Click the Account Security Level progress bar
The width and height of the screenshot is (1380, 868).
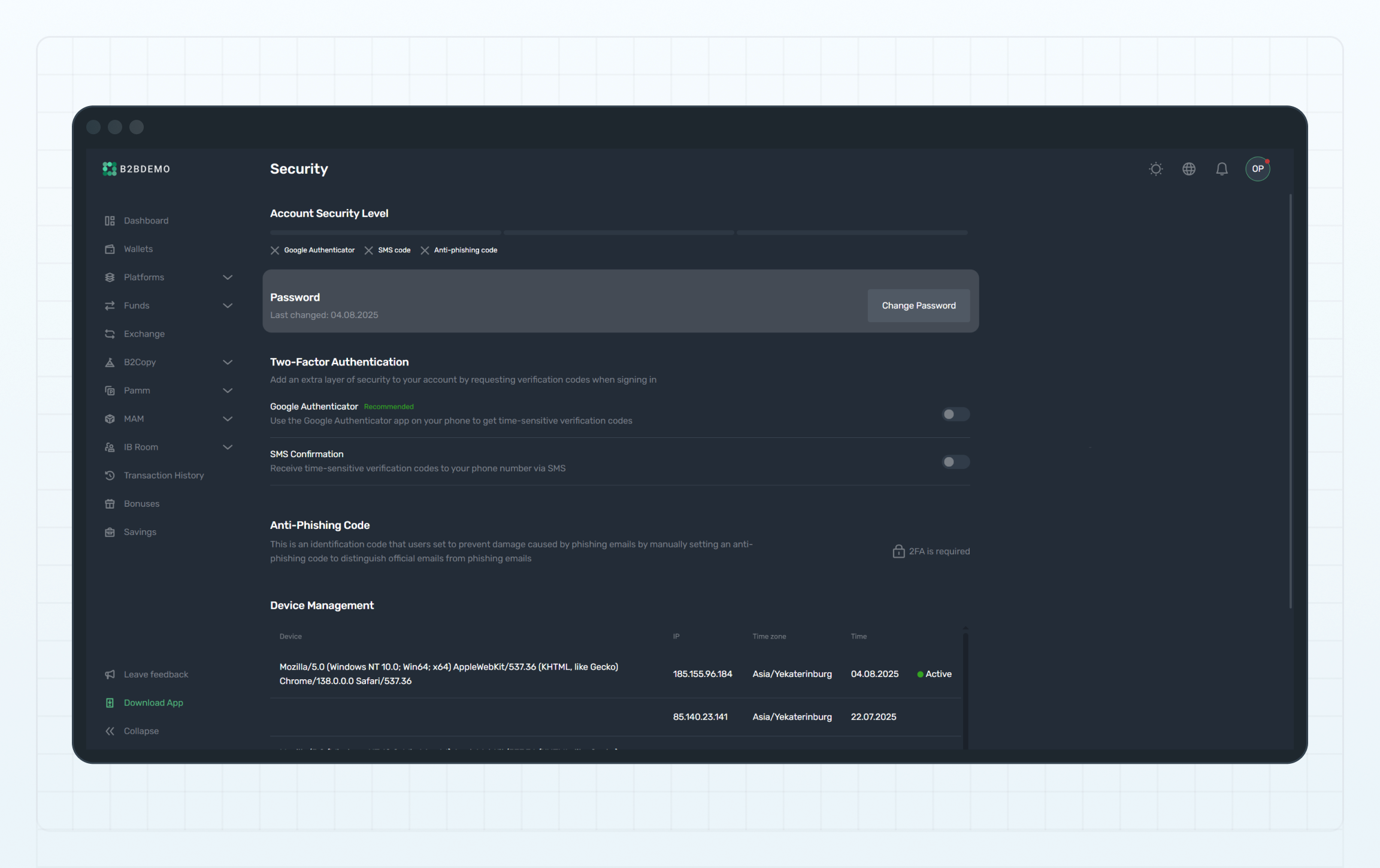pos(618,232)
